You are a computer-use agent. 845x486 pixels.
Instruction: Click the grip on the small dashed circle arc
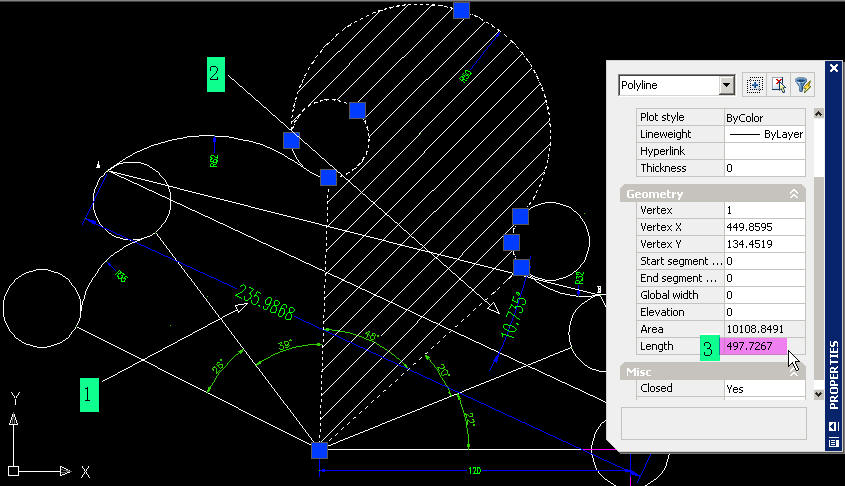[x=357, y=110]
